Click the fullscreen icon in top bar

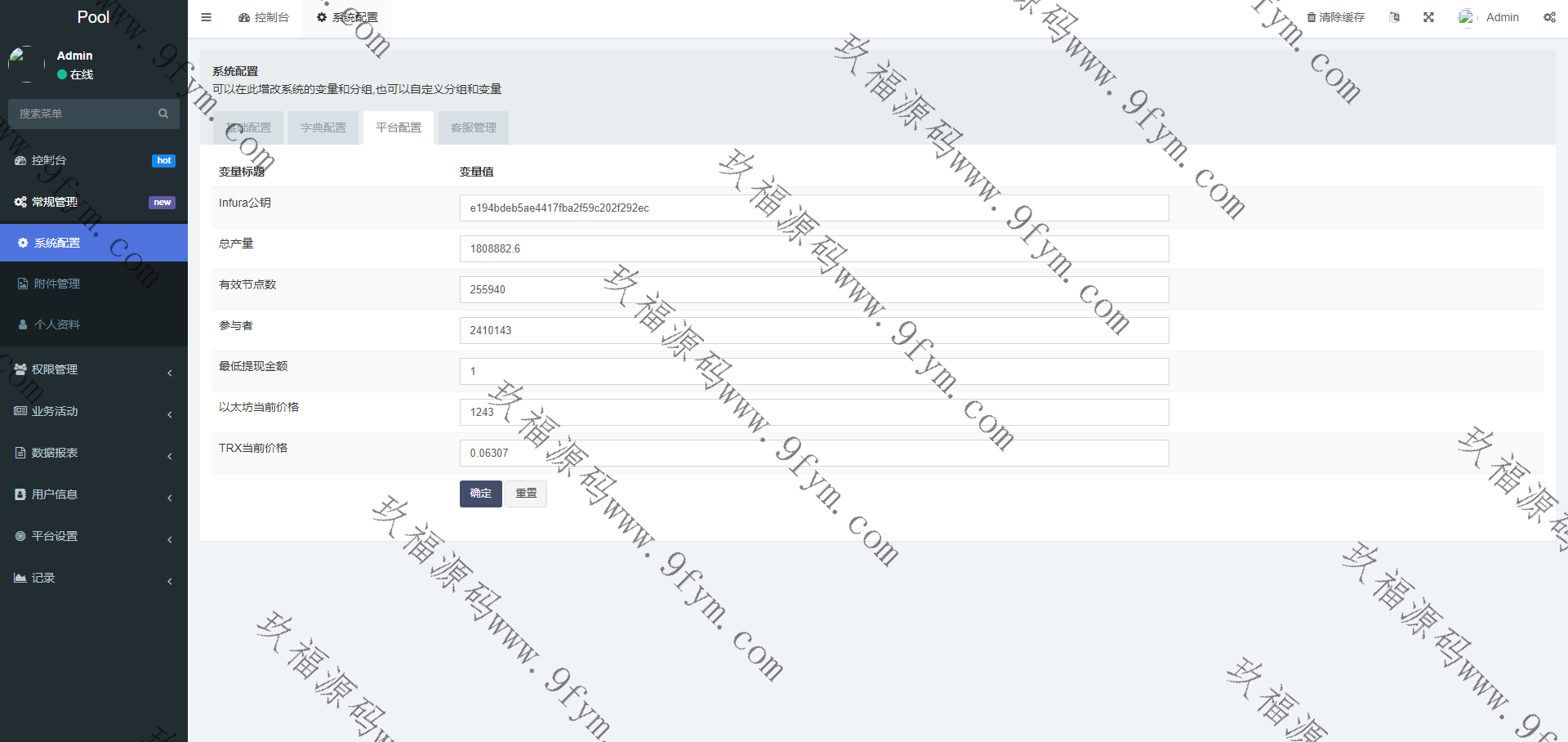pyautogui.click(x=1428, y=17)
